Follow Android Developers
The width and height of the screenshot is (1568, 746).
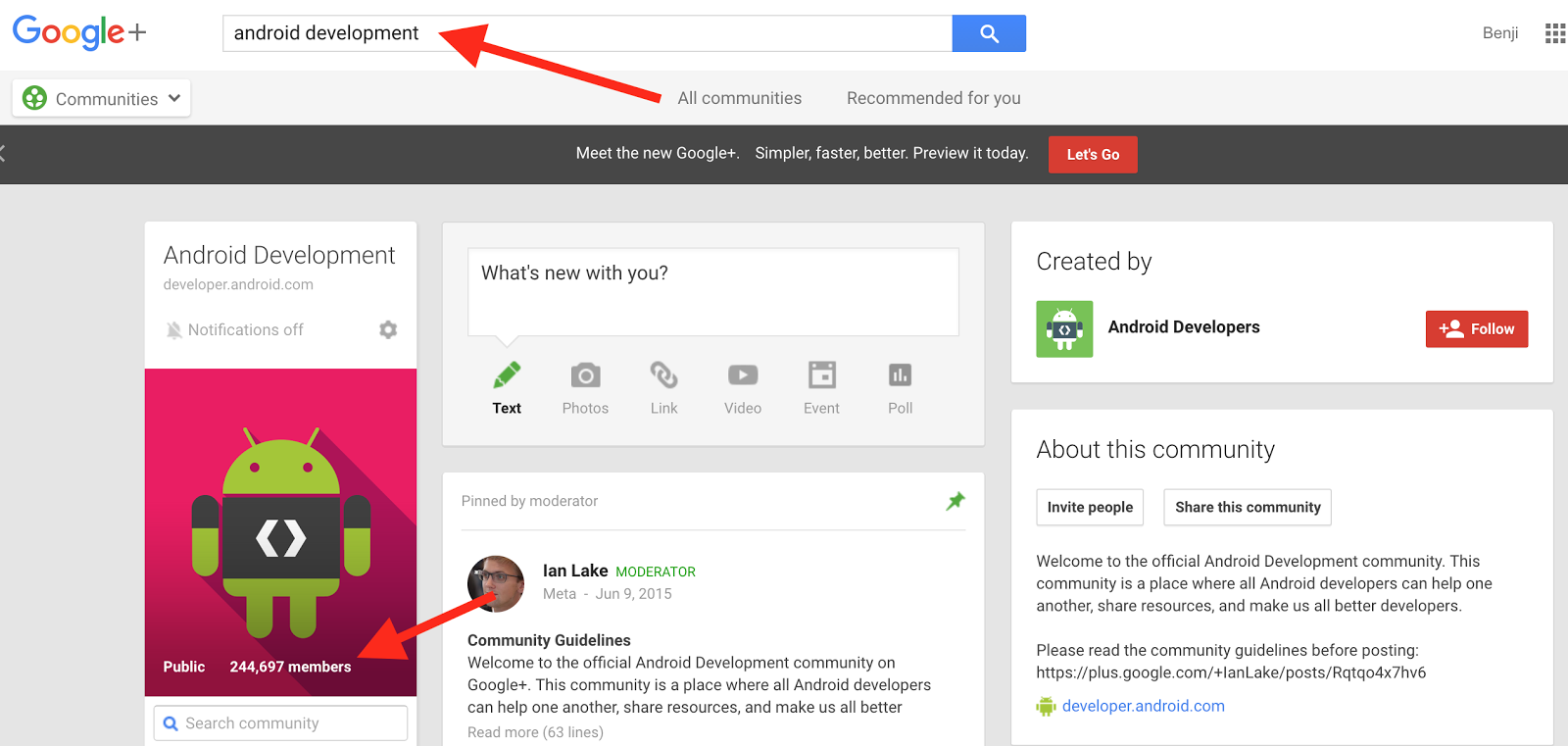[1477, 329]
